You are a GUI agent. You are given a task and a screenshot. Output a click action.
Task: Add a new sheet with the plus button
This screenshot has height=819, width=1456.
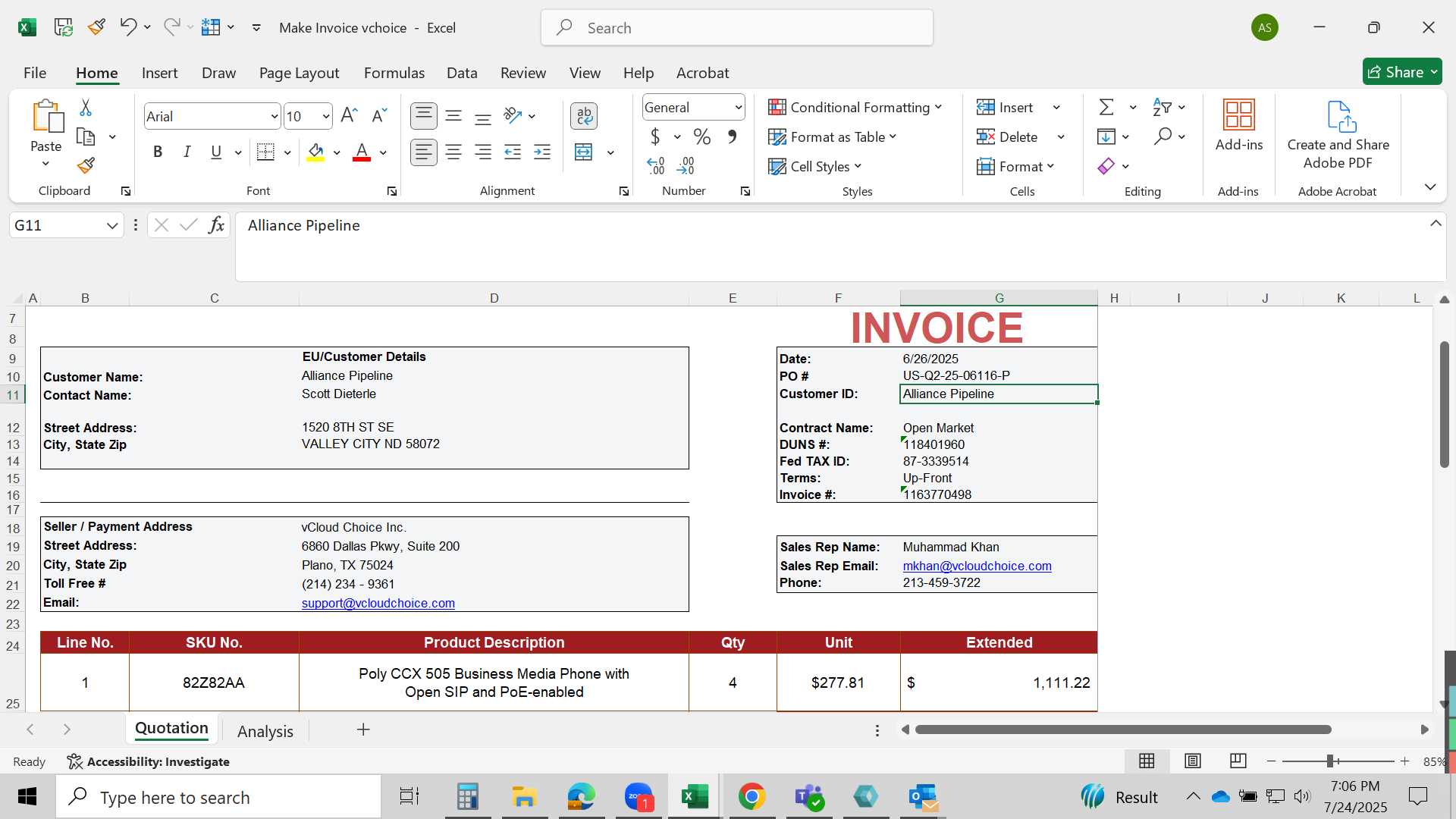point(363,730)
